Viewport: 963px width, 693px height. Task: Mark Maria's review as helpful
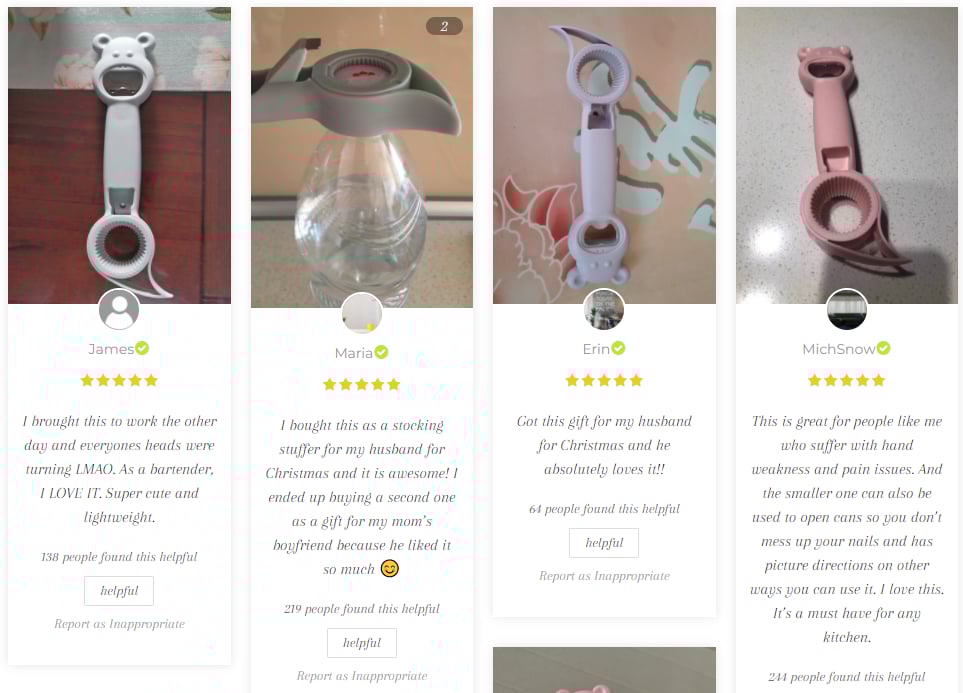(362, 643)
